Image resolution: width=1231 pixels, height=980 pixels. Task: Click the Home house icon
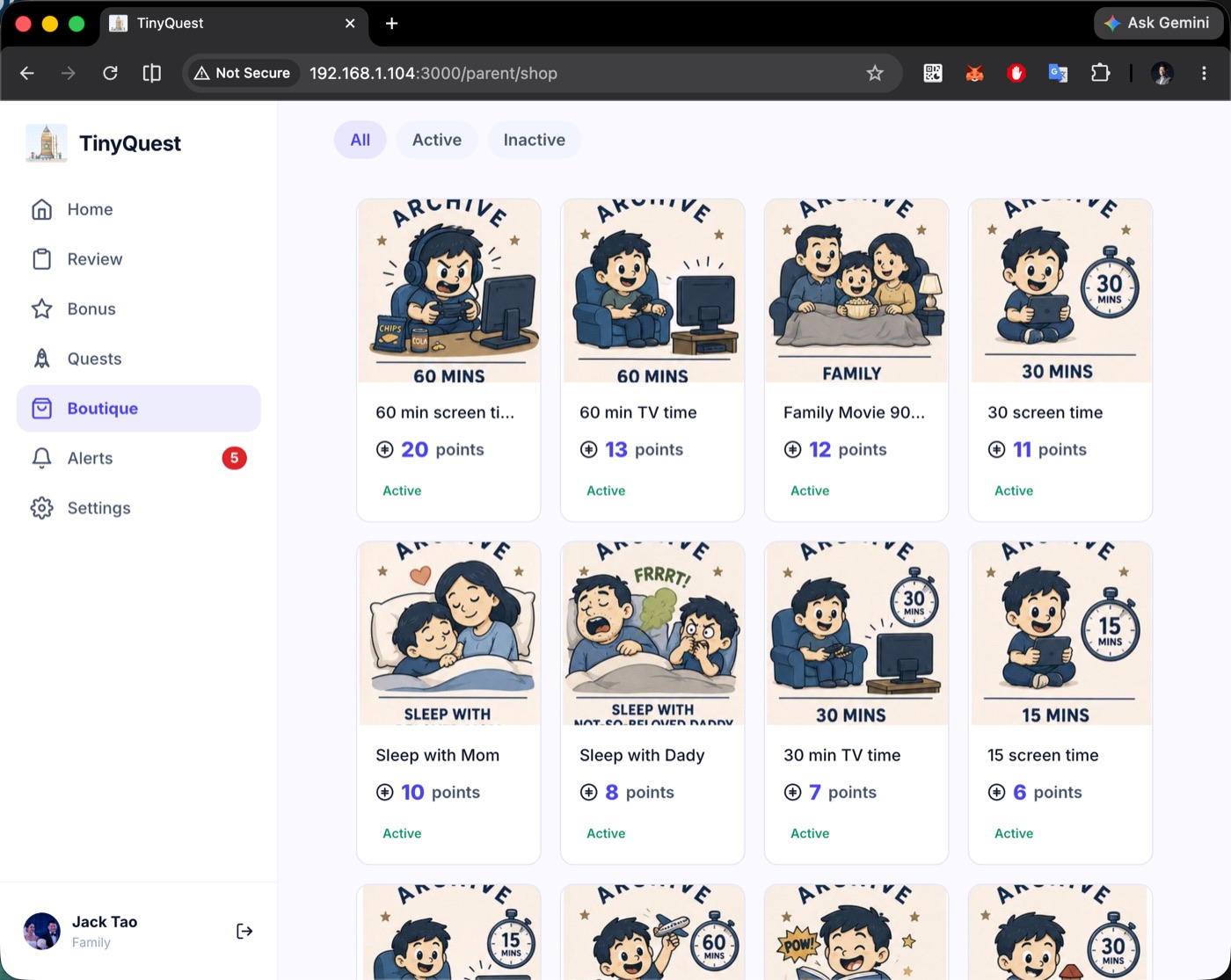41,209
